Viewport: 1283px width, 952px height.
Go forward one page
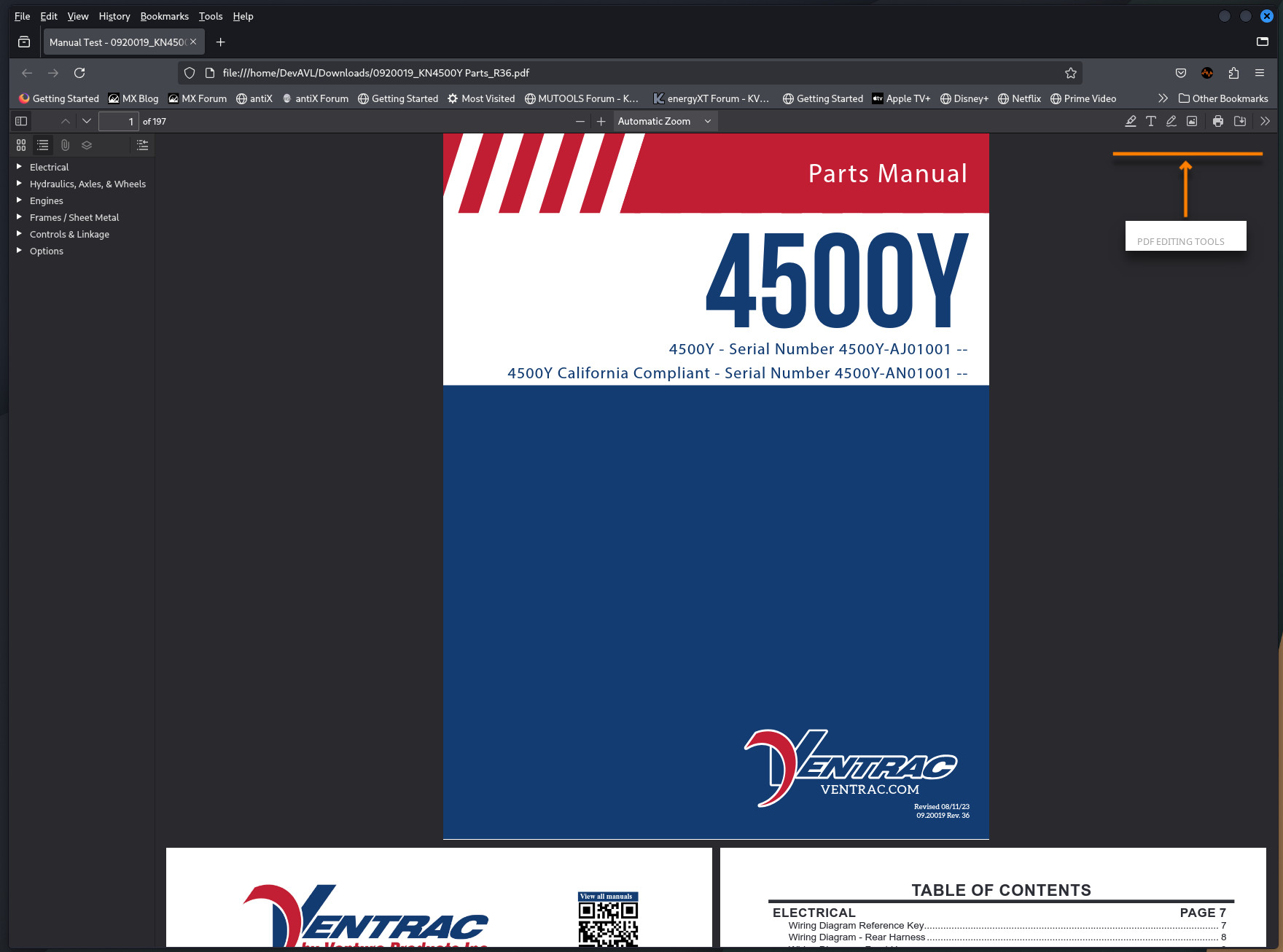click(x=53, y=73)
